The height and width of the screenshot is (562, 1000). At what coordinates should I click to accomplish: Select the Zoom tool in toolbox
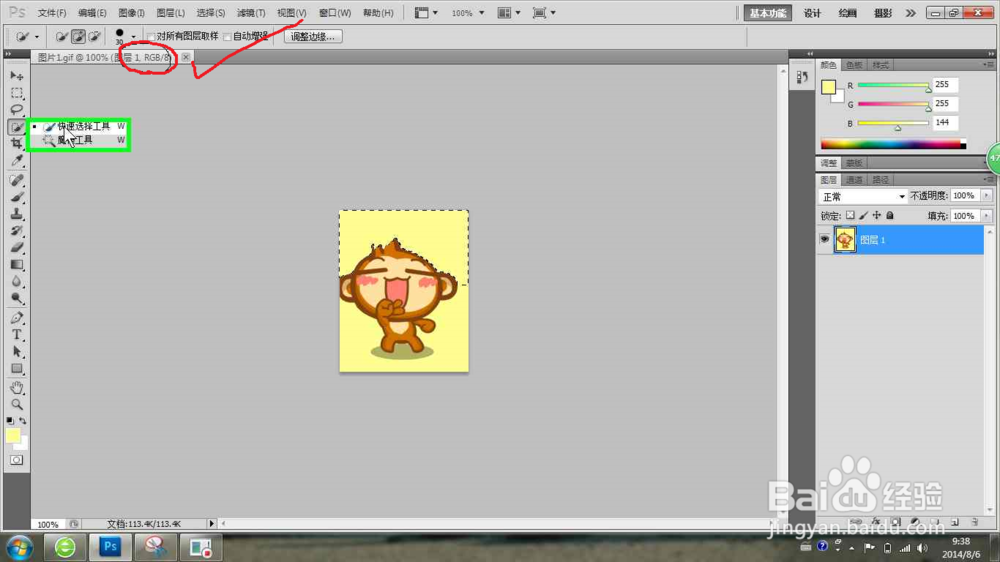(17, 404)
